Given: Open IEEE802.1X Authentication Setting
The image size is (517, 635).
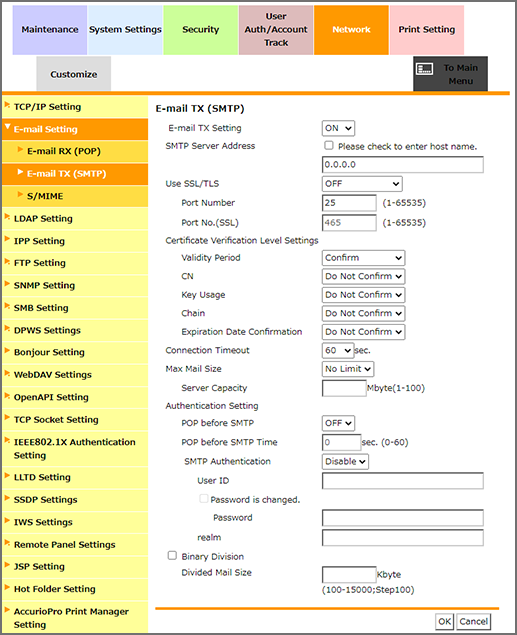Looking at the screenshot, I should tap(75, 449).
